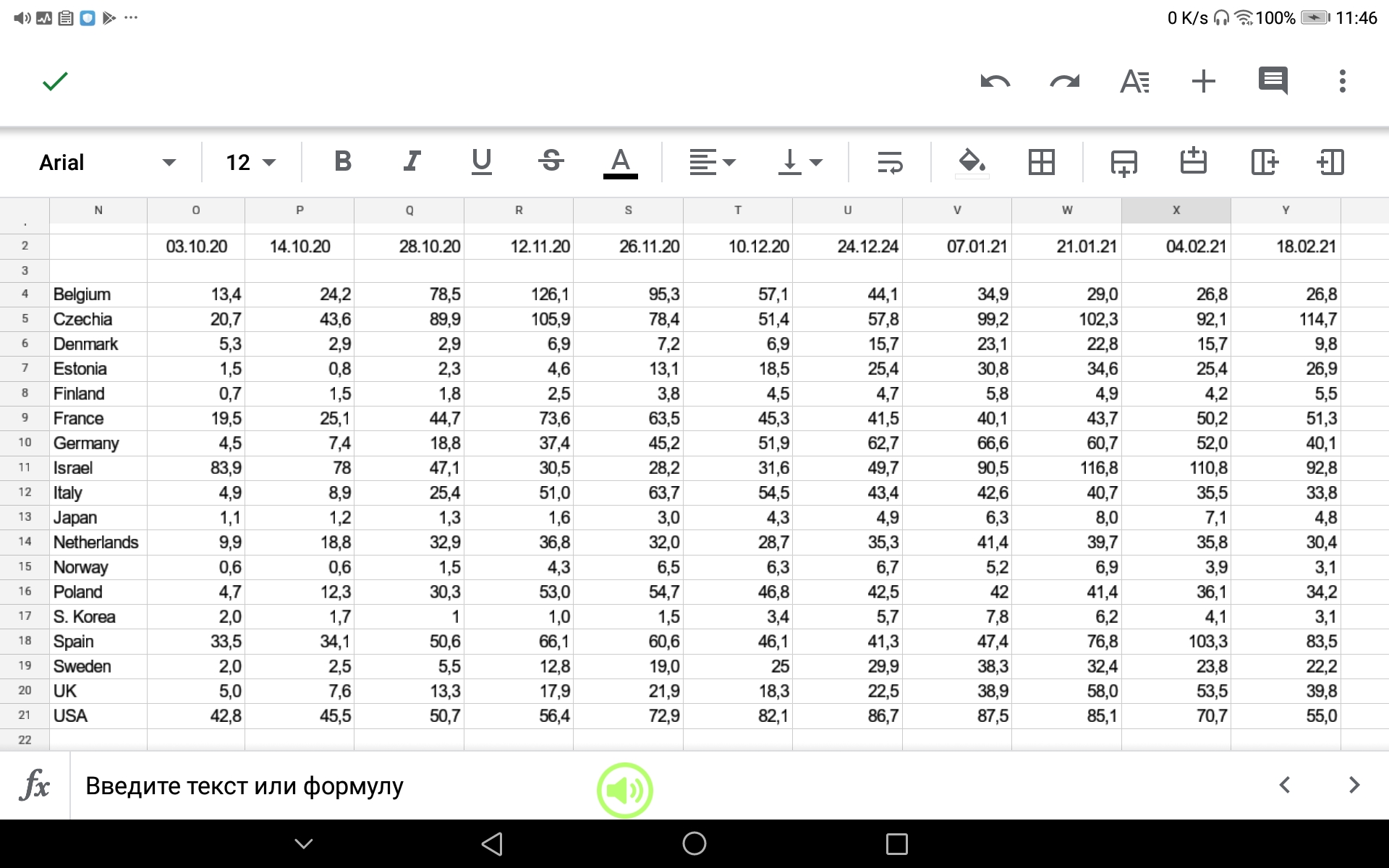Open the text format options icon
1389x868 pixels.
[x=1134, y=81]
